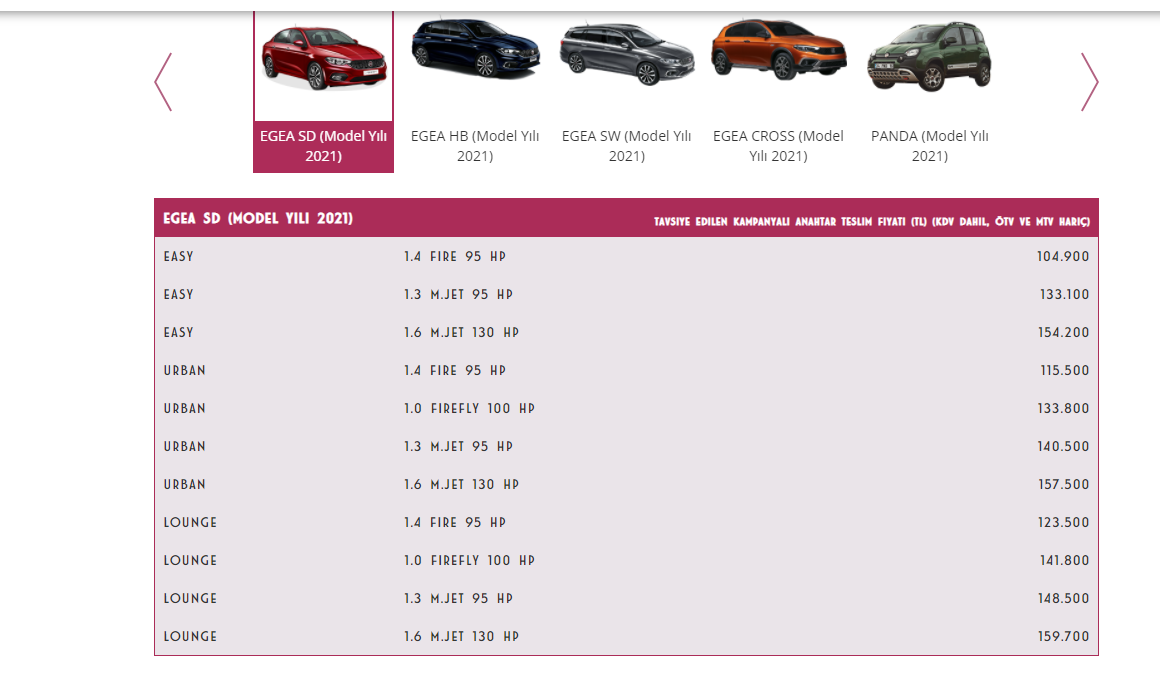The width and height of the screenshot is (1160, 674).
Task: Click price 154.200
Action: coord(1063,333)
